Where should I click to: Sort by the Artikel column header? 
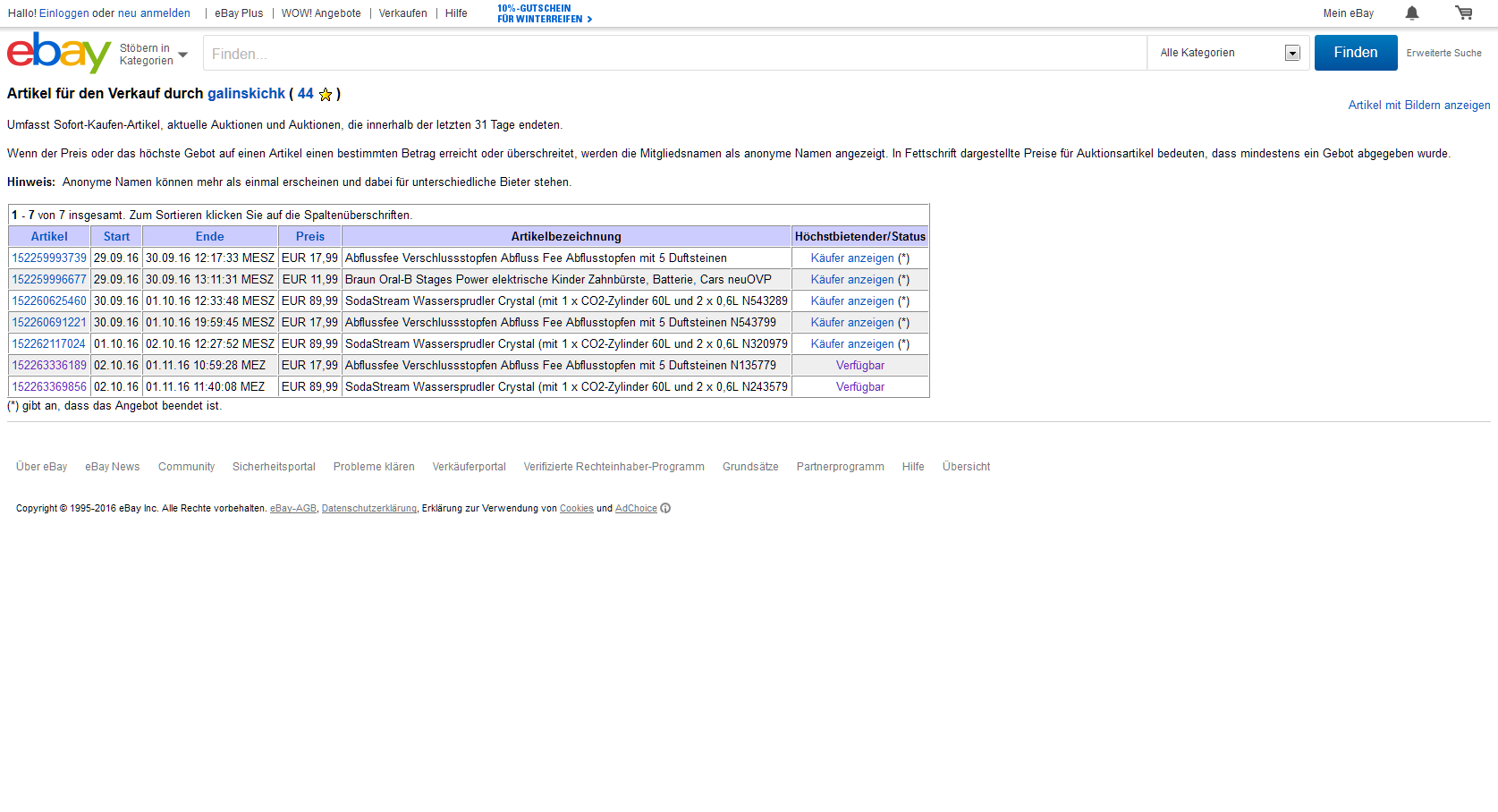[x=49, y=237]
